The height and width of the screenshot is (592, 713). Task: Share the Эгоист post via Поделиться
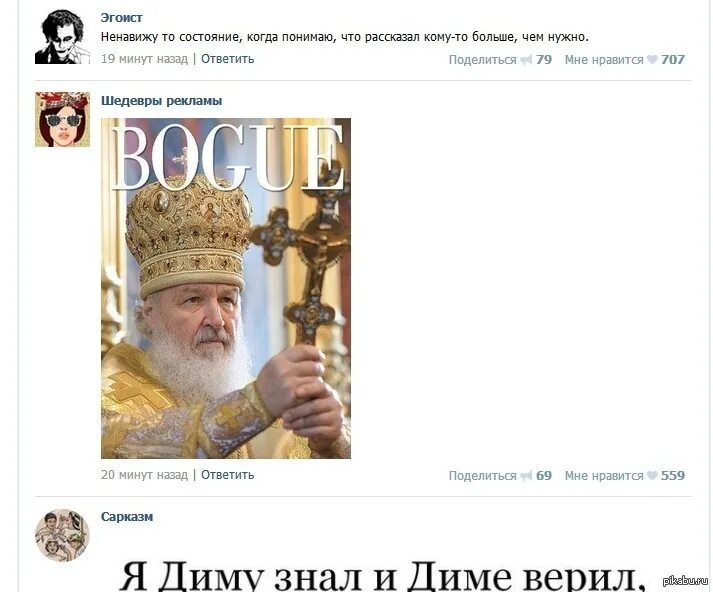[x=482, y=60]
